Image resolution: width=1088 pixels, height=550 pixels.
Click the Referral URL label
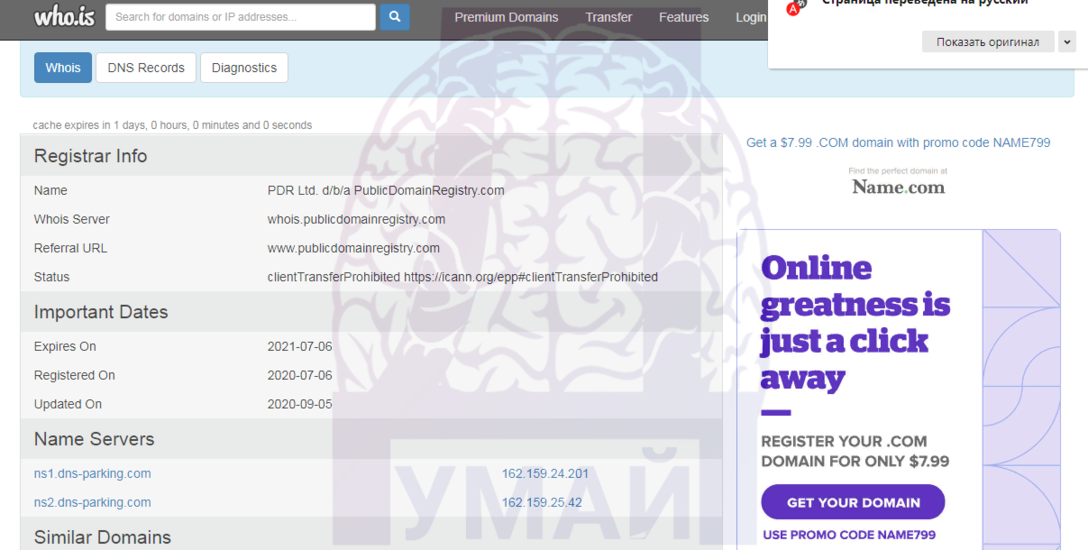[x=70, y=248]
